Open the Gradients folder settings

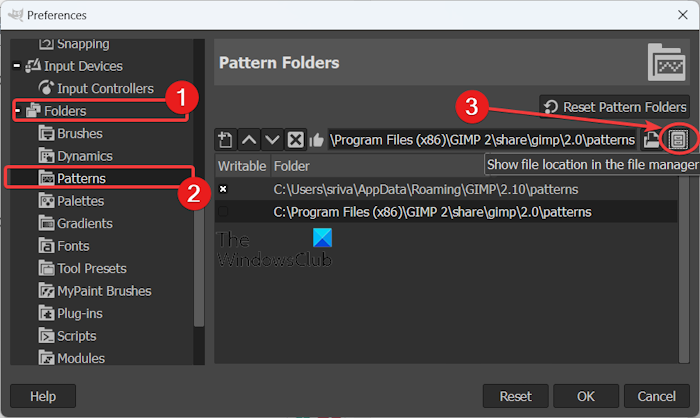(x=85, y=223)
